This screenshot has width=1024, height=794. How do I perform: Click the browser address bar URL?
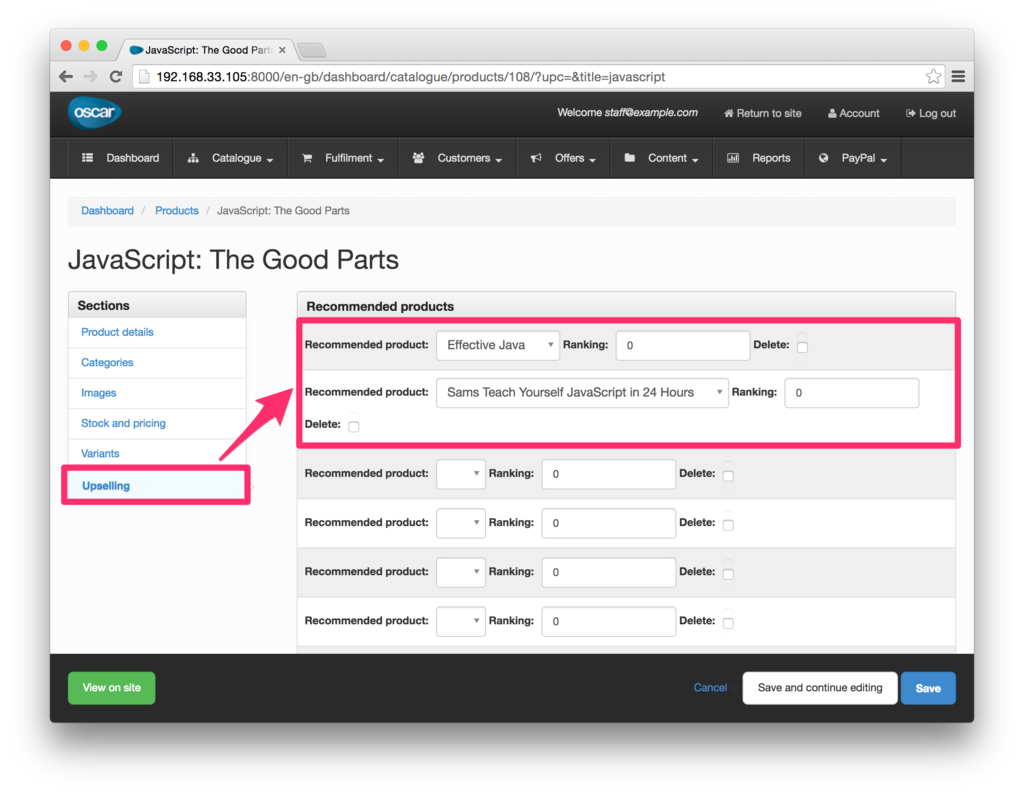[x=411, y=77]
